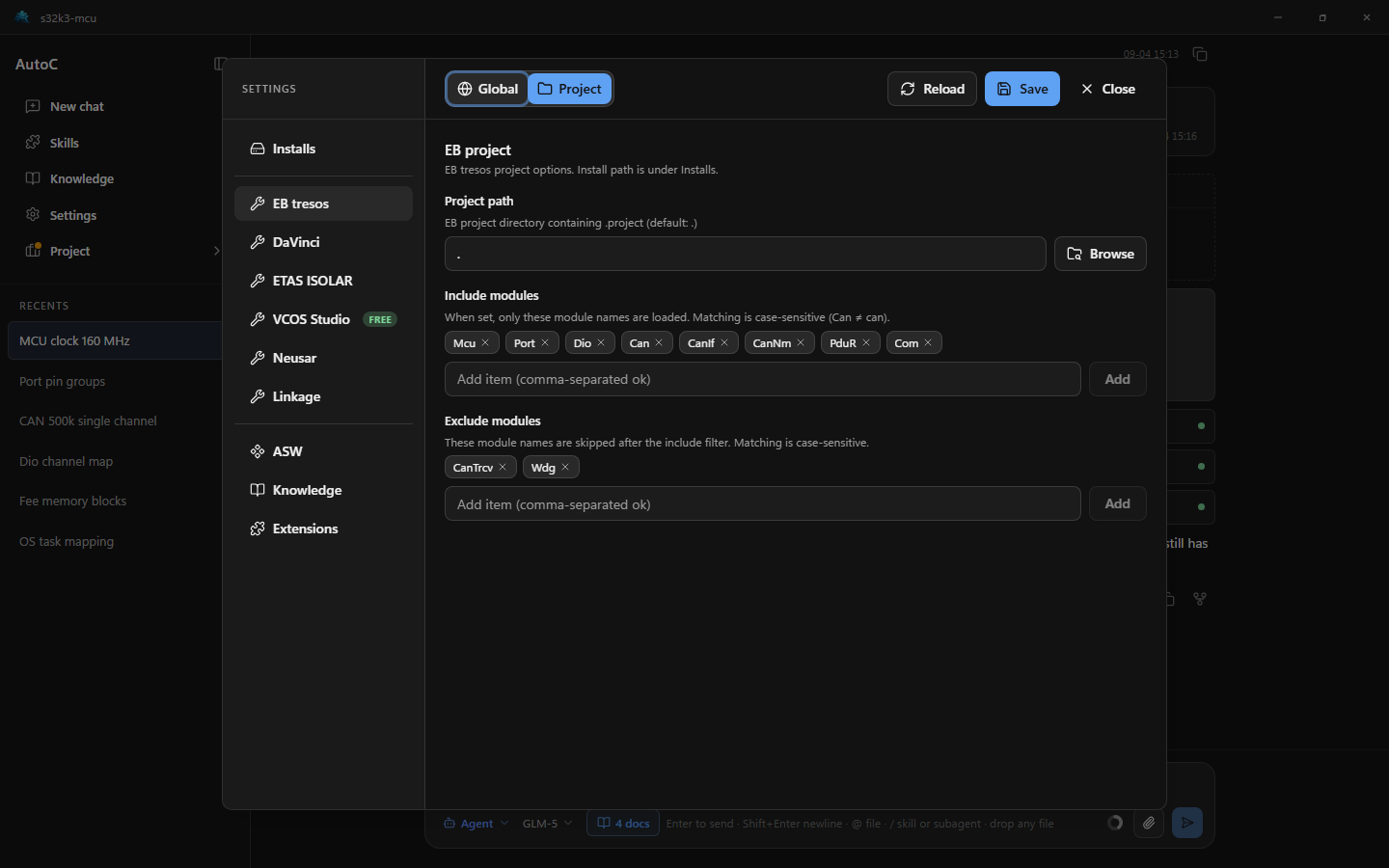
Task: Expand the Project sidebar item chevron
Action: coord(216,251)
